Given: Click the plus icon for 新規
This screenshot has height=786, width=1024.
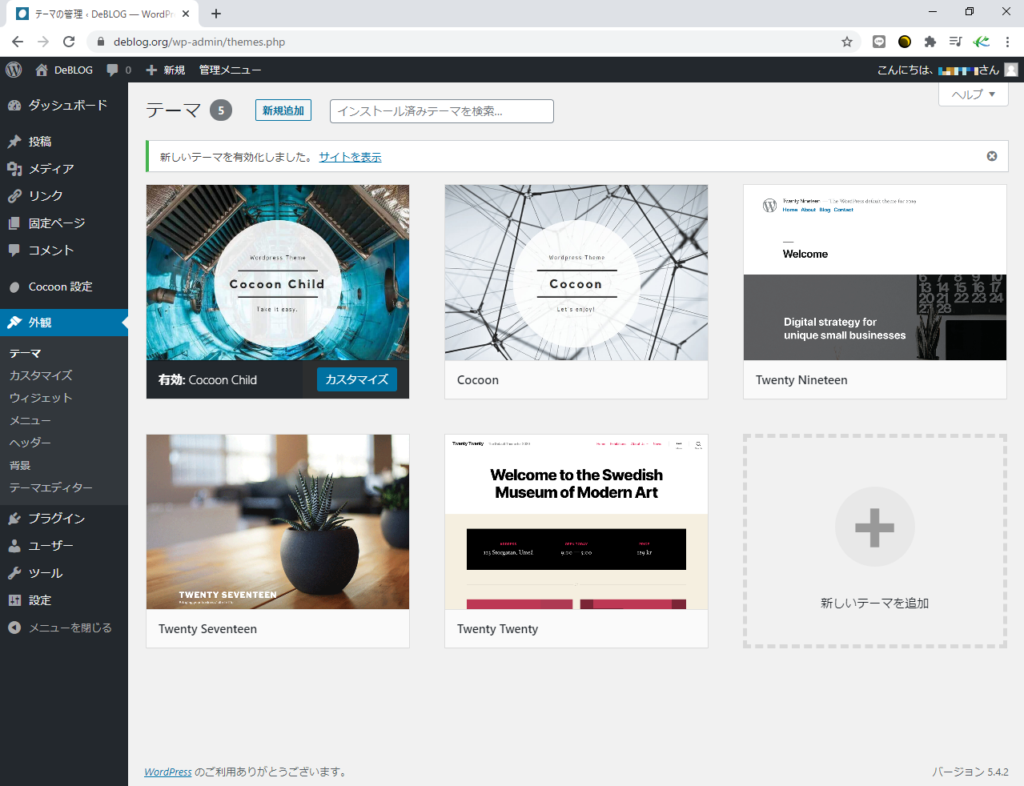Looking at the screenshot, I should (x=152, y=70).
